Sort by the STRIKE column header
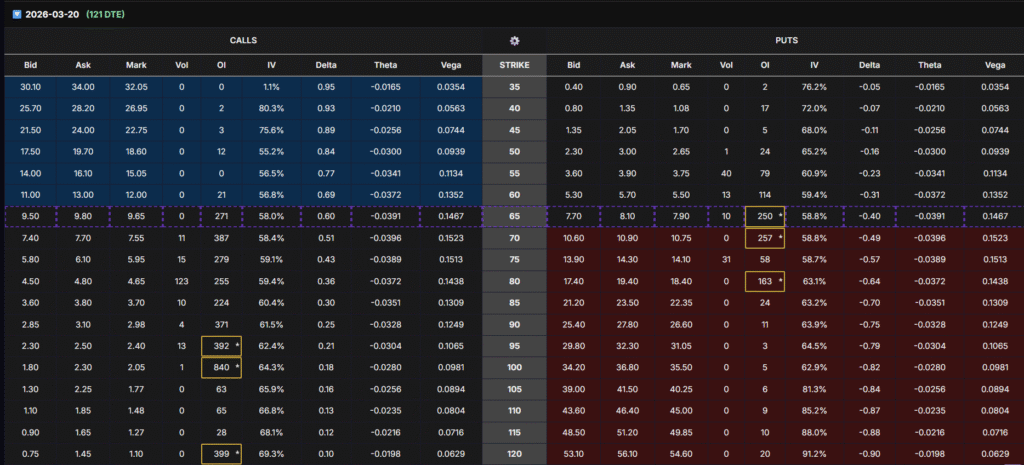This screenshot has height=465, width=1024. [x=514, y=65]
